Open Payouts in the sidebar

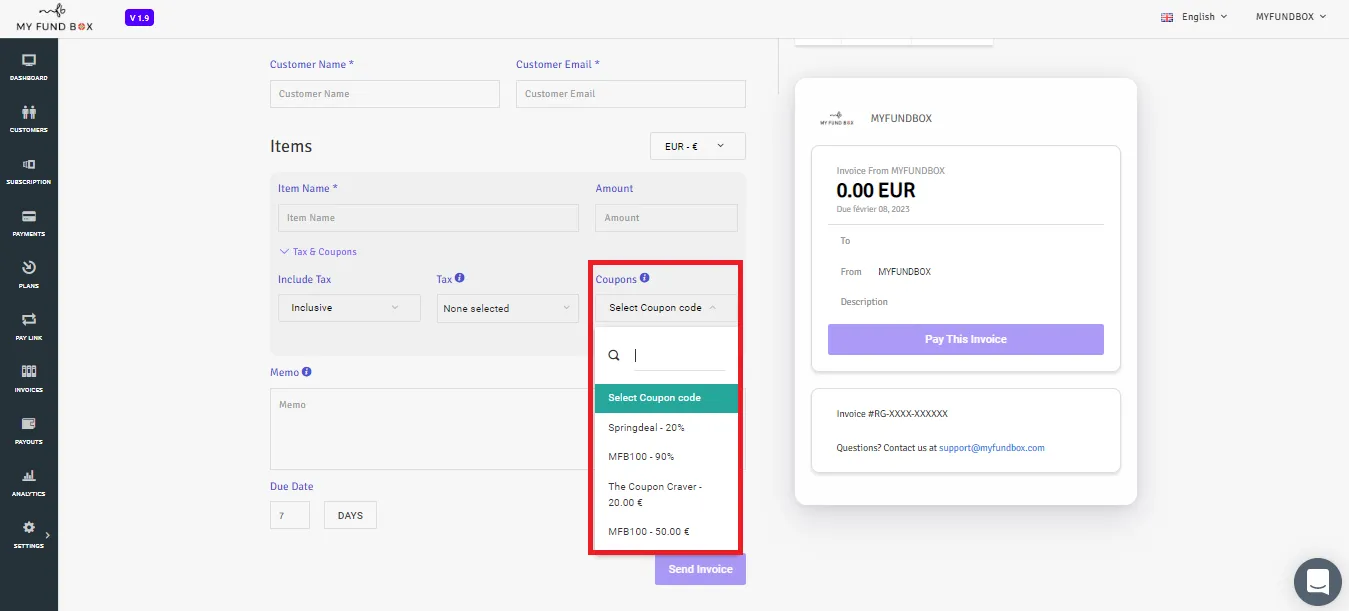tap(29, 430)
